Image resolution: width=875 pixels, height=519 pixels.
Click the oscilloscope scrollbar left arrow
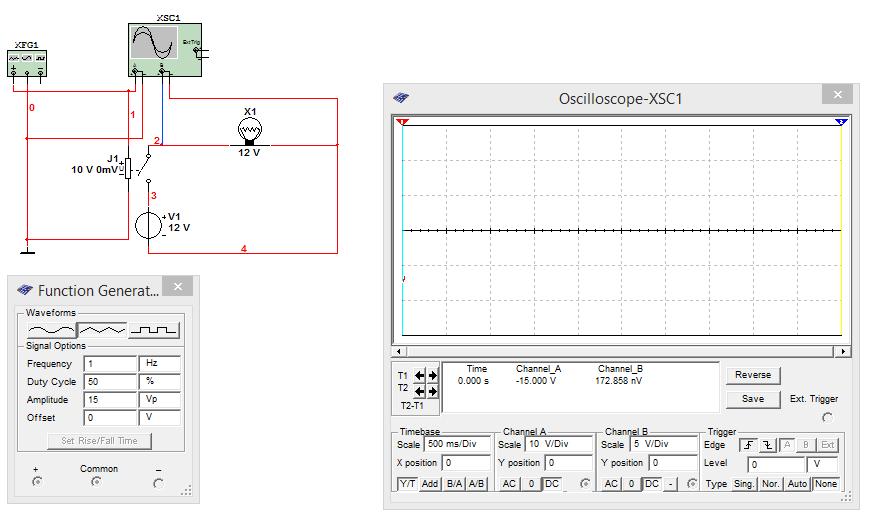(x=398, y=352)
